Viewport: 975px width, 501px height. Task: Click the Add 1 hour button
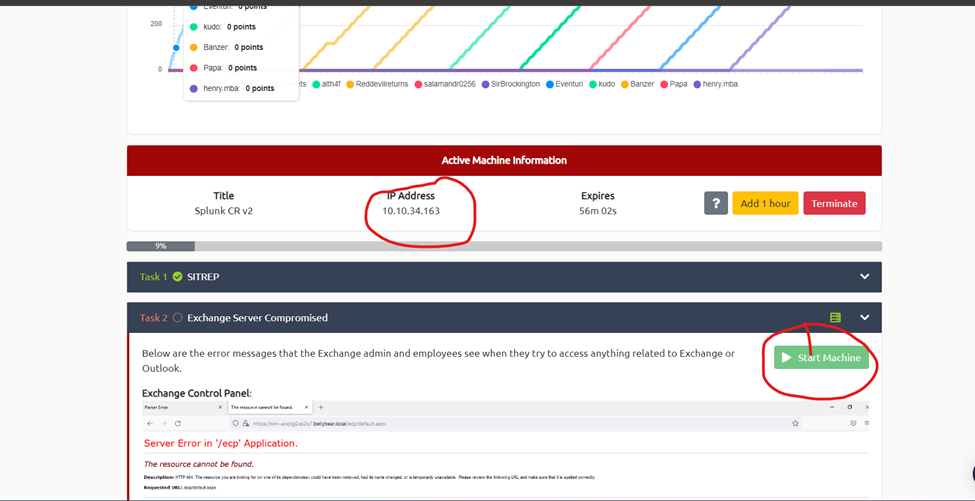pyautogui.click(x=765, y=203)
